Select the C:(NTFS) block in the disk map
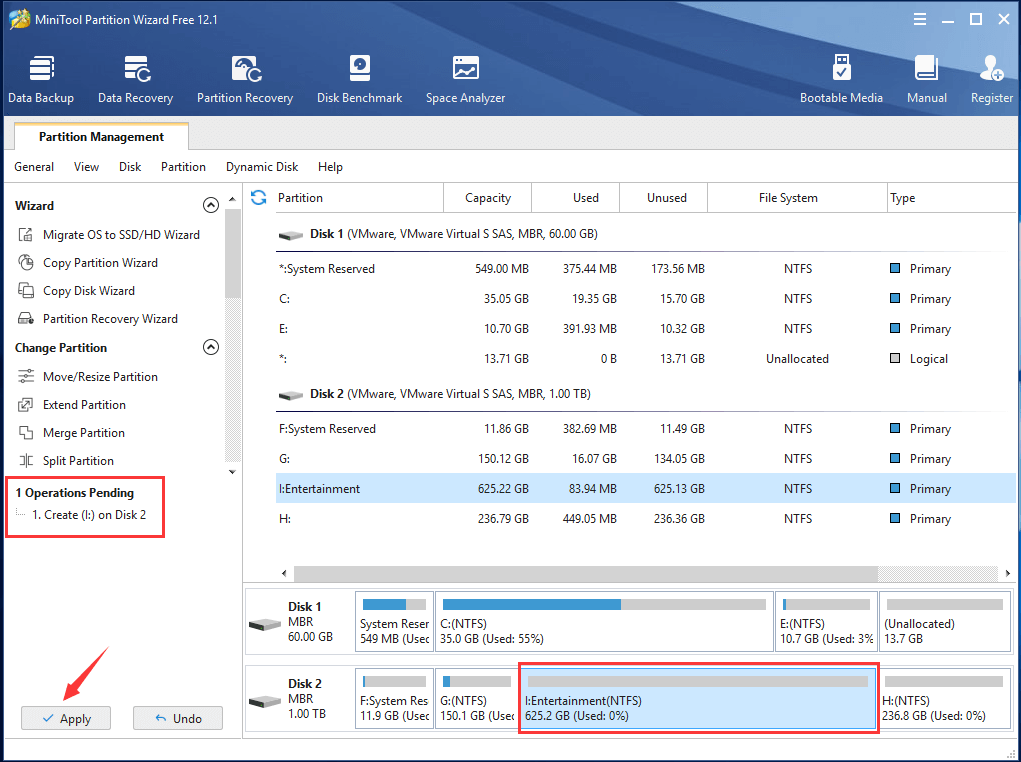This screenshot has height=762, width=1021. point(604,621)
